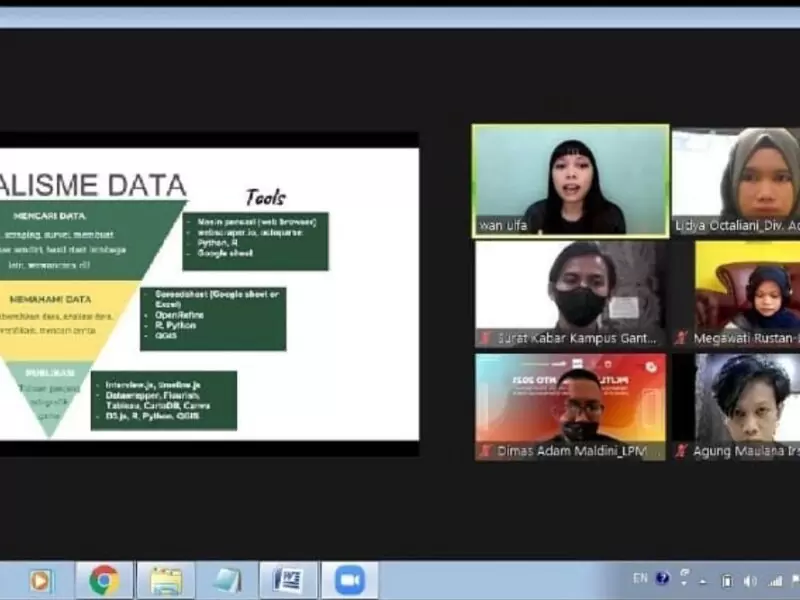Screen dimensions: 800x600
Task: Click muted microphone icon on Dimas Adam Maldini
Action: pos(486,451)
